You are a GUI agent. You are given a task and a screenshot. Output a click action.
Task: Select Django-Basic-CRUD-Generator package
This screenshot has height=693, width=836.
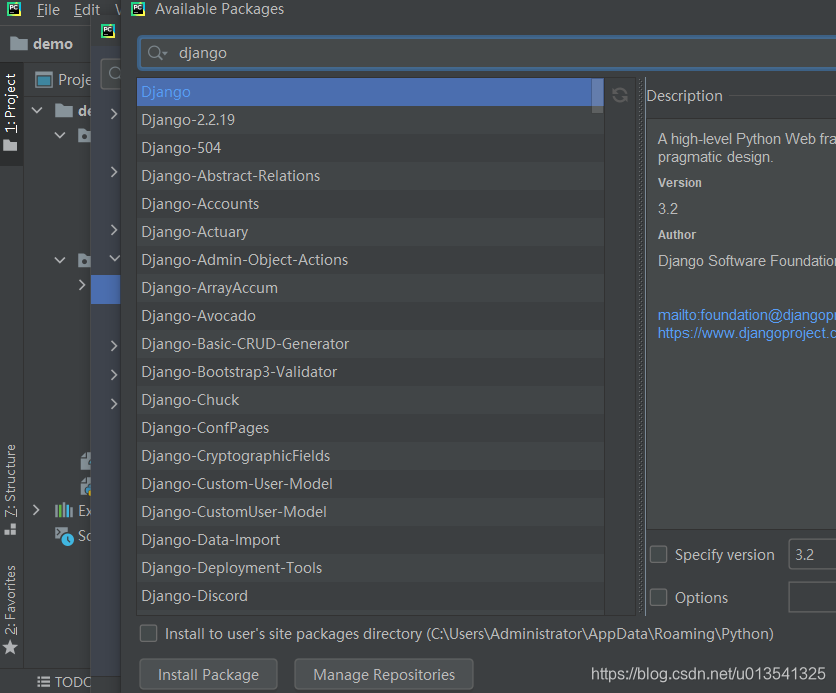[370, 344]
